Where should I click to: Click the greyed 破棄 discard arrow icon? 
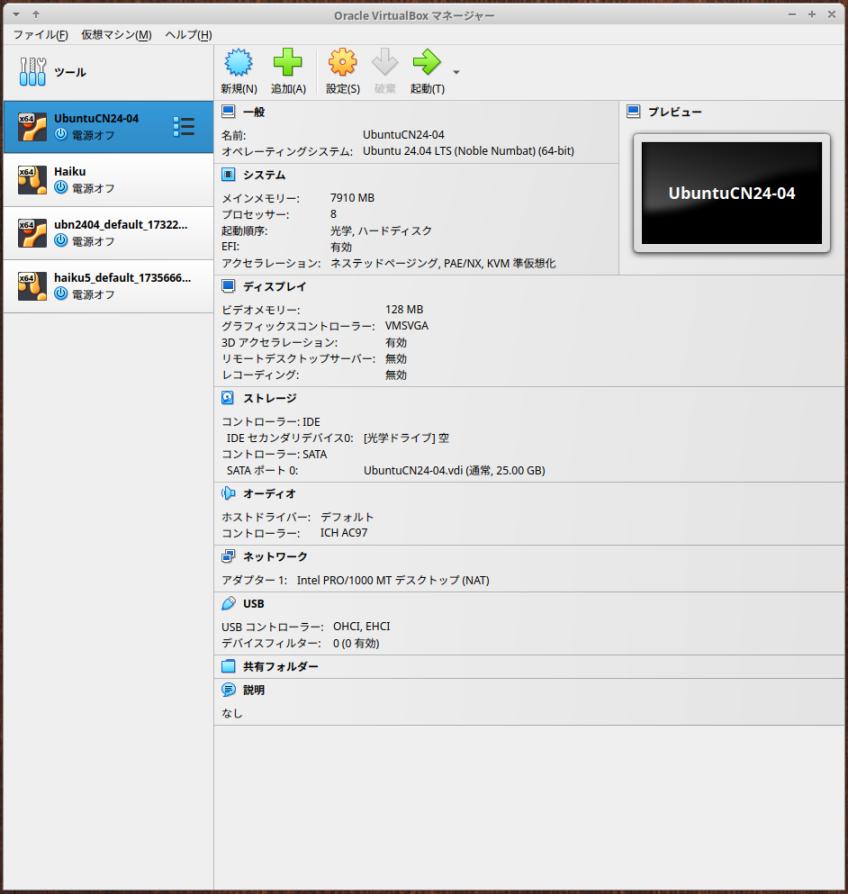click(x=385, y=62)
